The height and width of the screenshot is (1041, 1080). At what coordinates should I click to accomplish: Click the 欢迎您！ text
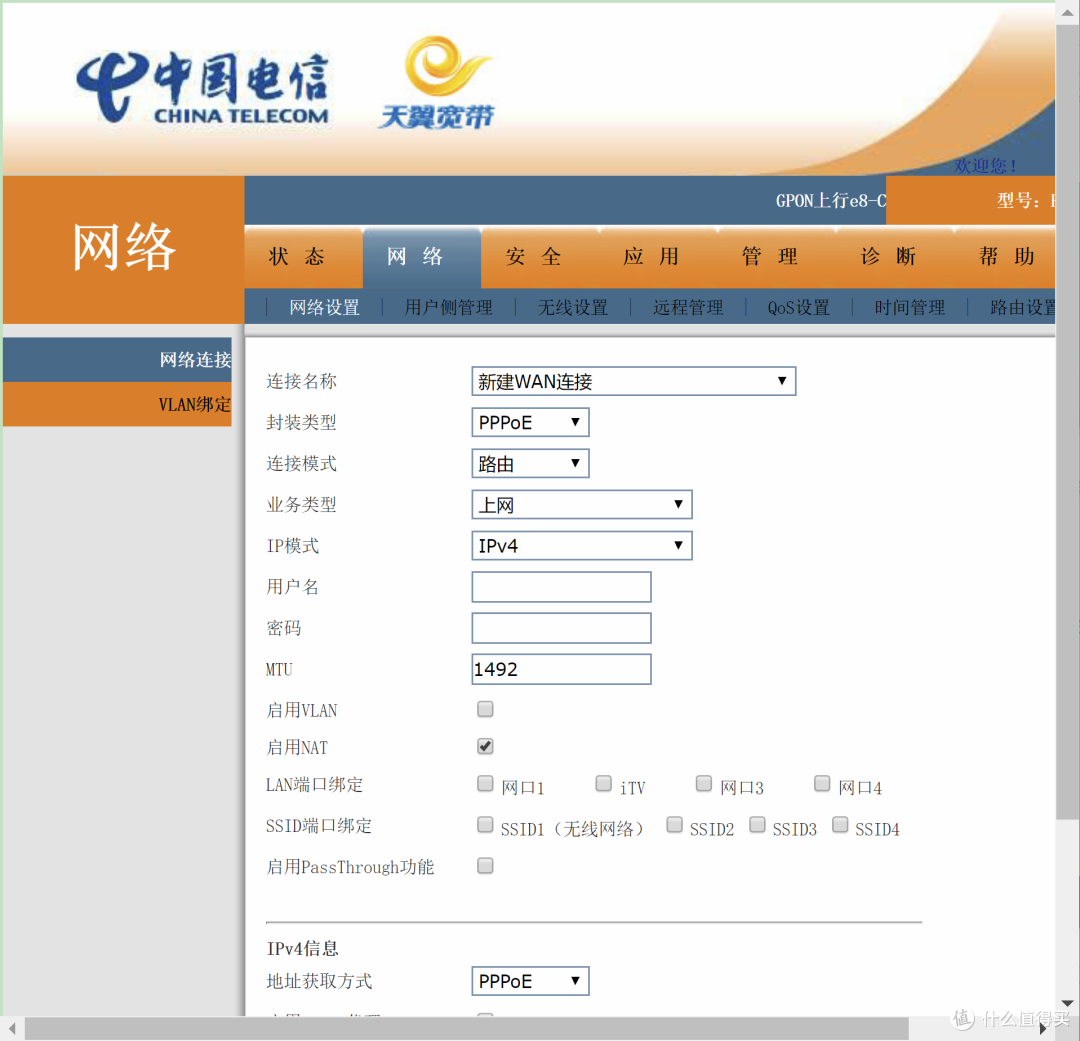985,165
